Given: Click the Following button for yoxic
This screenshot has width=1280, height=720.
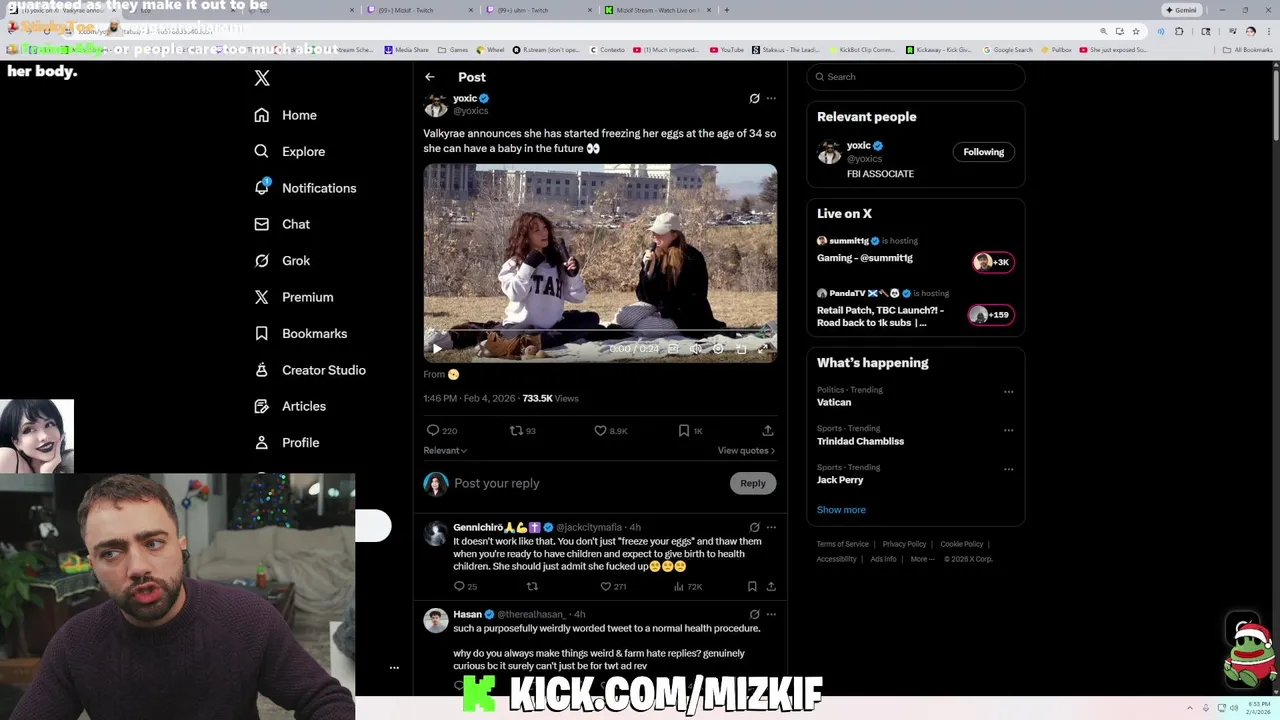Looking at the screenshot, I should [984, 152].
